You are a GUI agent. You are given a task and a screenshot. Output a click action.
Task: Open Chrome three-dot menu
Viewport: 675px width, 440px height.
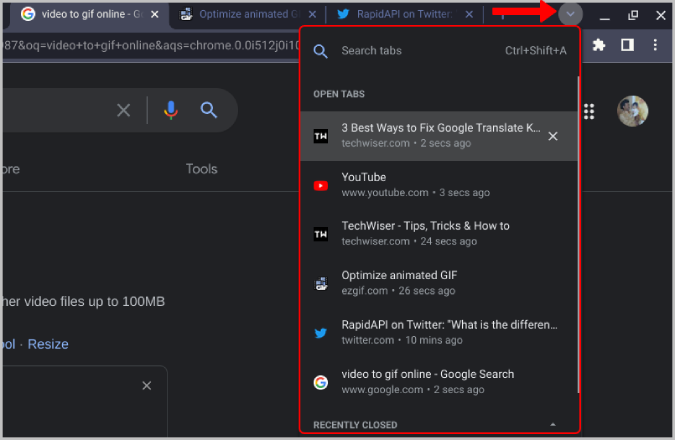pos(655,45)
